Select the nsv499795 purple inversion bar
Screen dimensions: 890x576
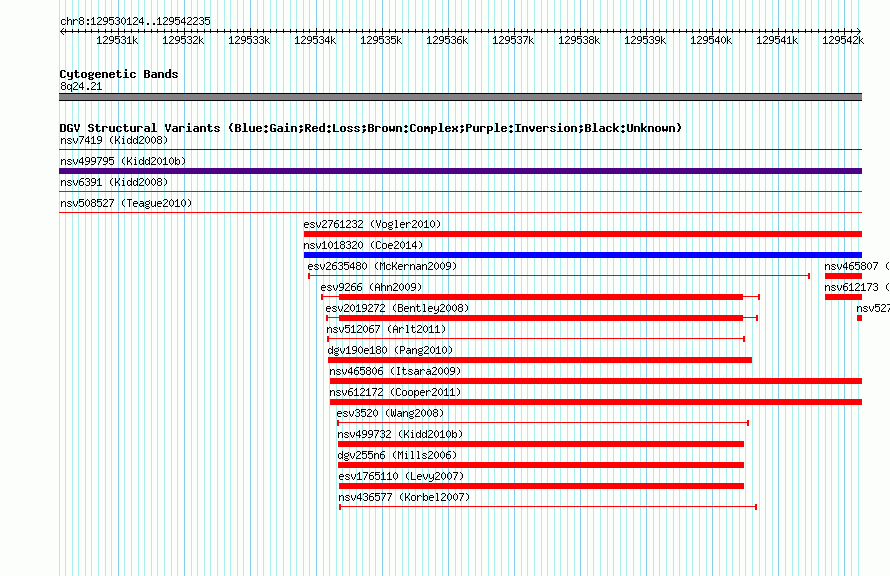(460, 171)
